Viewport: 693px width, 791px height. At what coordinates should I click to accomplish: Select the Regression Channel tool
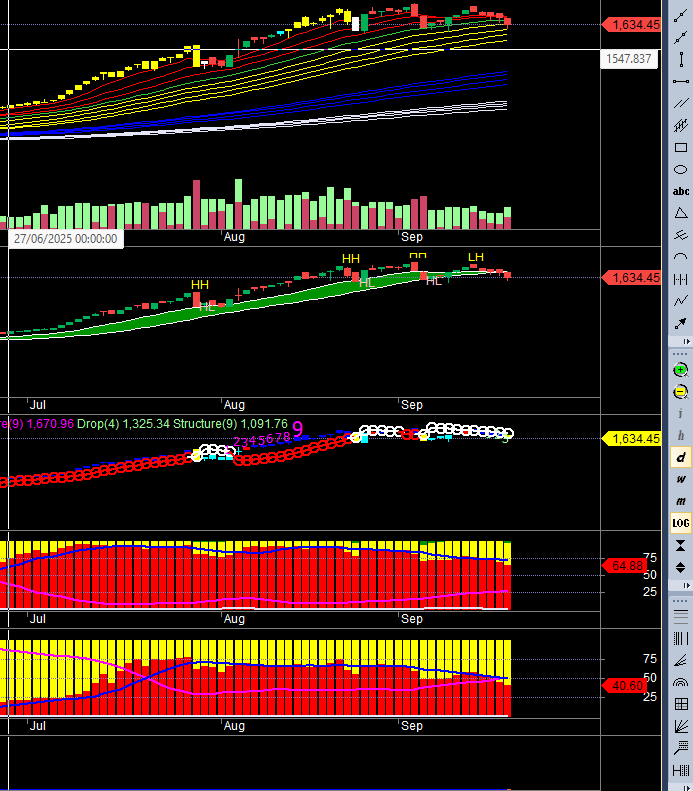(x=680, y=125)
